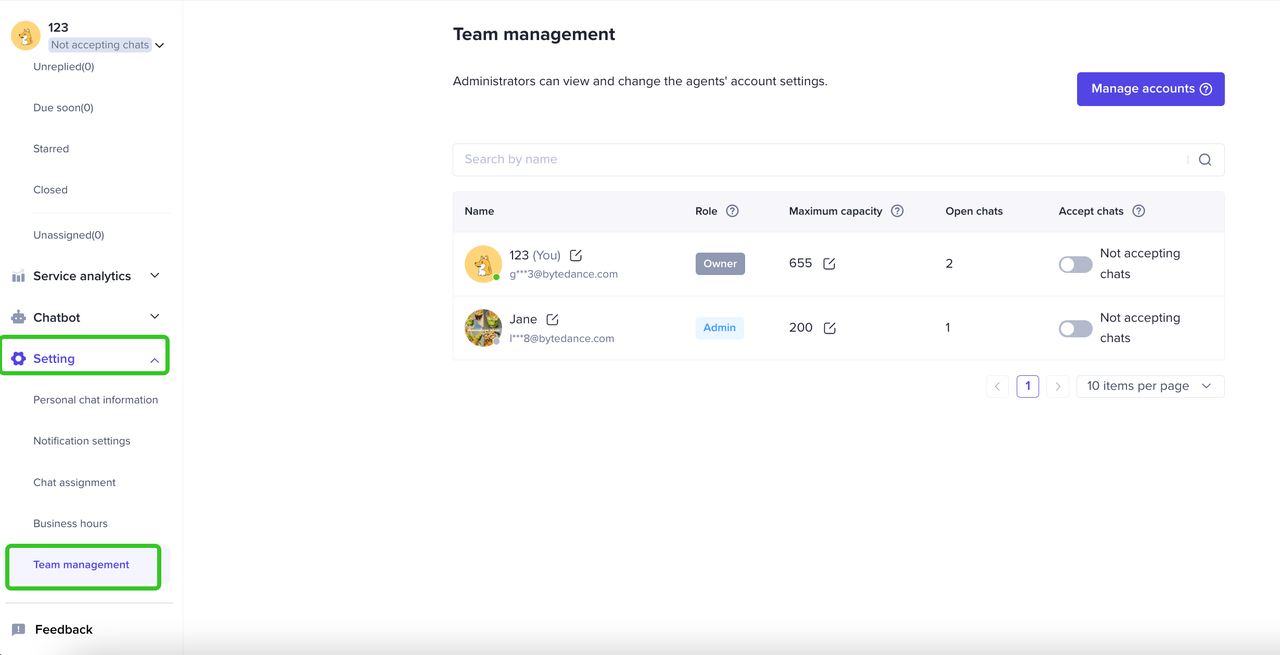Enable Accept chats for Jane
The height and width of the screenshot is (655, 1280).
point(1075,328)
